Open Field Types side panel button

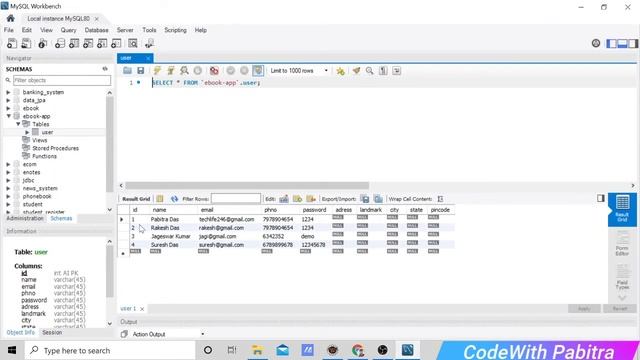tap(622, 278)
